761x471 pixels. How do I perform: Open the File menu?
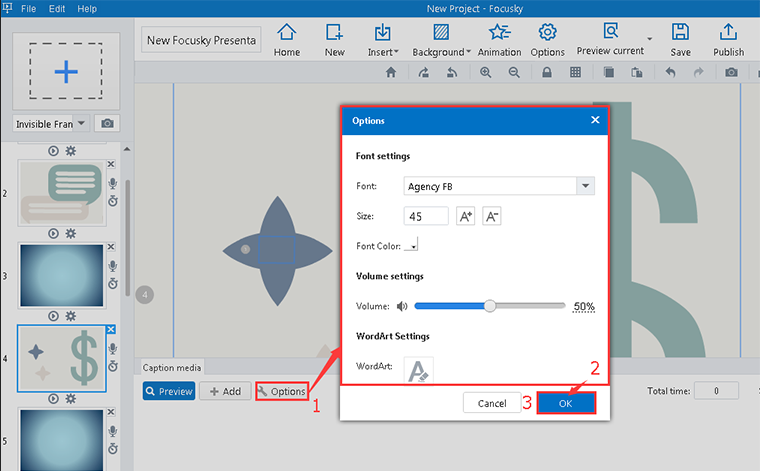(x=29, y=9)
